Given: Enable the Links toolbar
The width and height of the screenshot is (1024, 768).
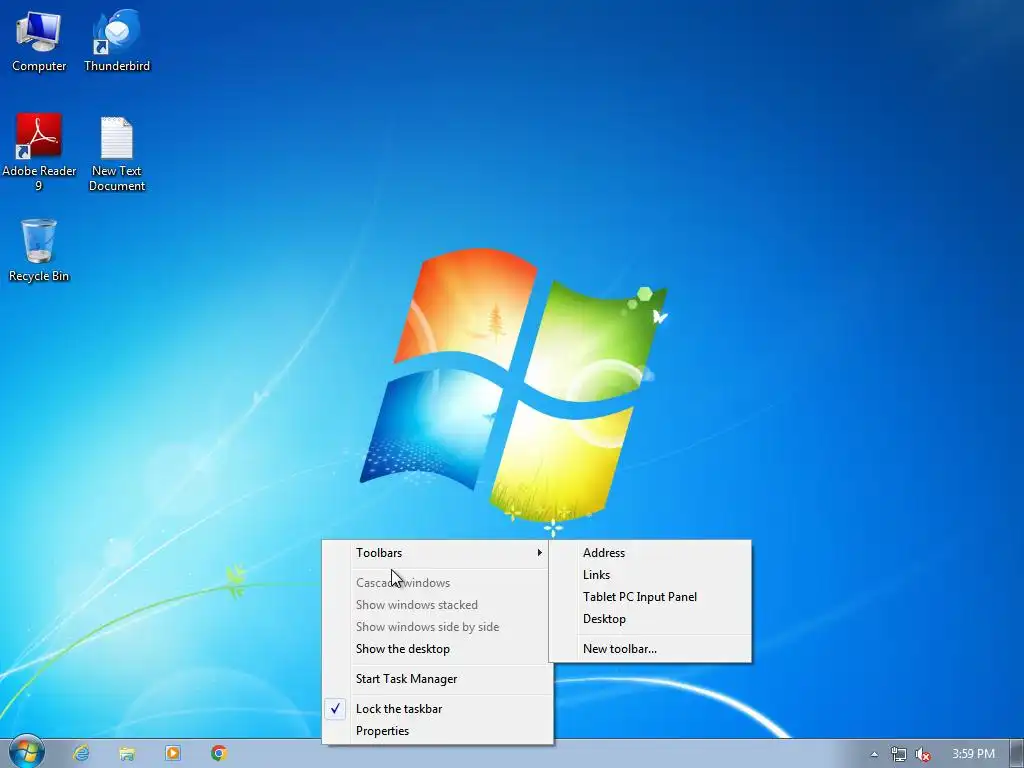Looking at the screenshot, I should [x=650, y=575].
